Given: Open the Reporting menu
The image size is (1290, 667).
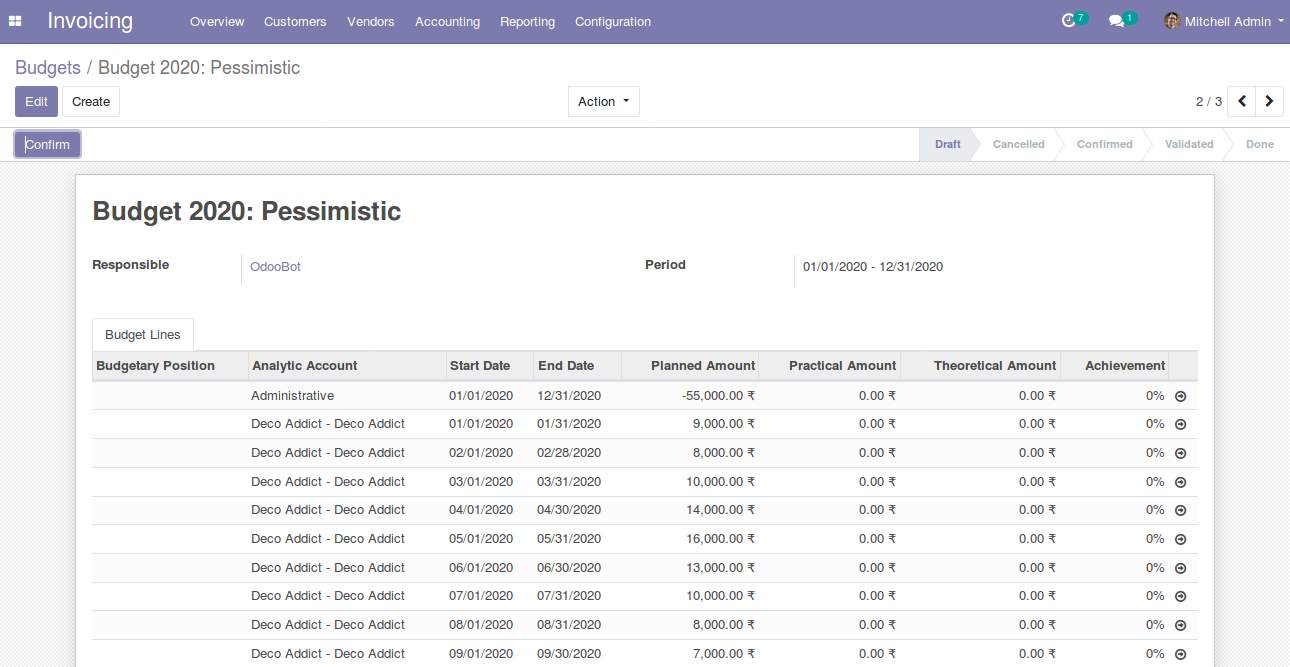Looking at the screenshot, I should 527,21.
